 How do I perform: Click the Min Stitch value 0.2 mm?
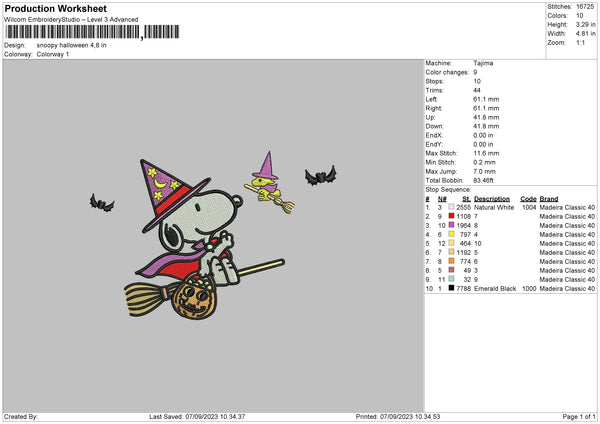[484, 162]
